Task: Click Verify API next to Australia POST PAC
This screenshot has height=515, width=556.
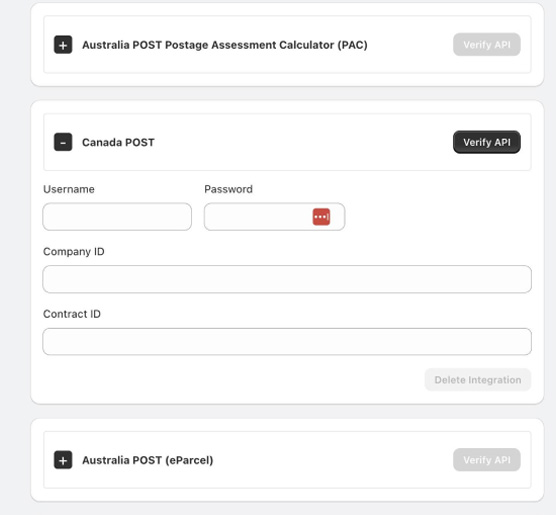Action: (x=487, y=45)
